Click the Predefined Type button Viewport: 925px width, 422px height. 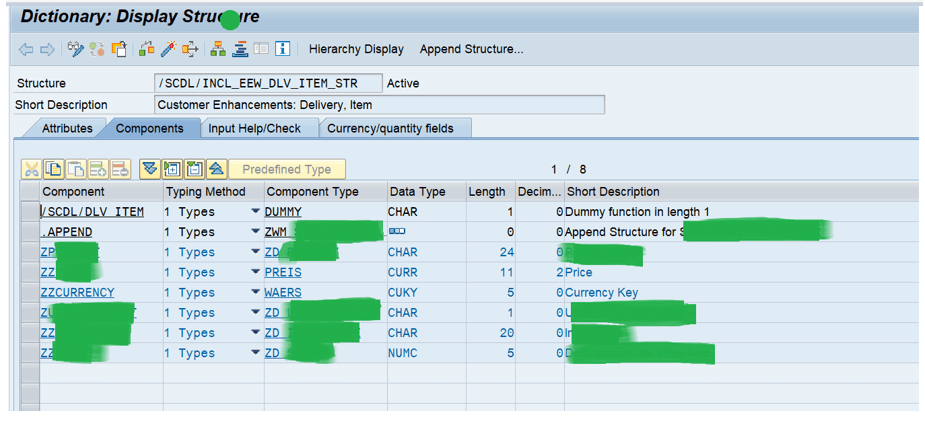point(287,169)
